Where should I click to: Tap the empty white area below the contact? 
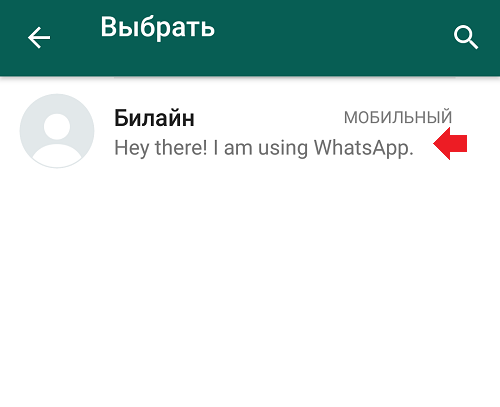pyautogui.click(x=250, y=287)
